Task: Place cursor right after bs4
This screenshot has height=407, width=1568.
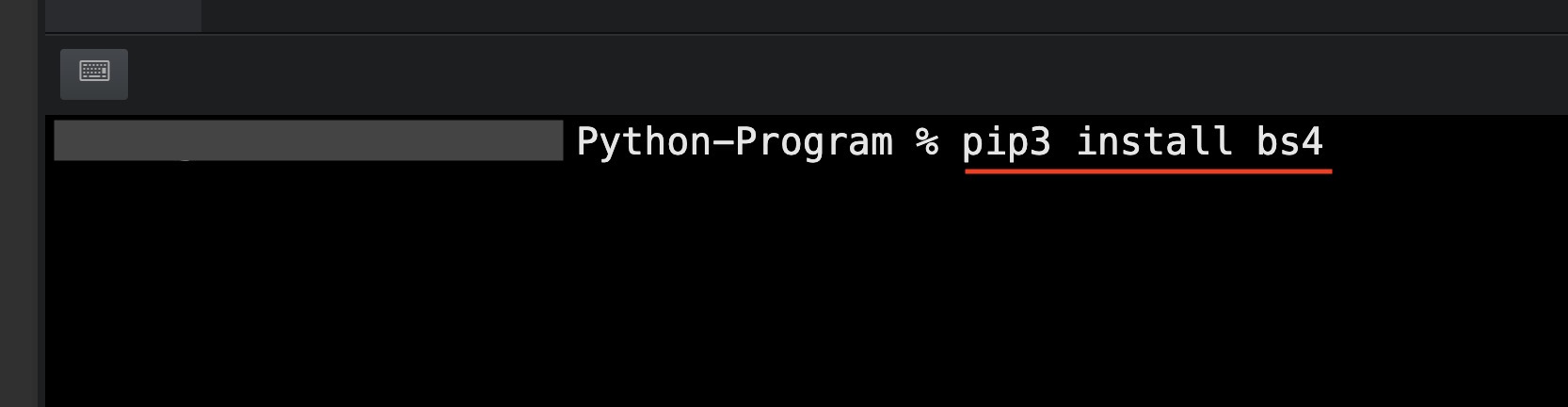Action: pyautogui.click(x=1327, y=142)
